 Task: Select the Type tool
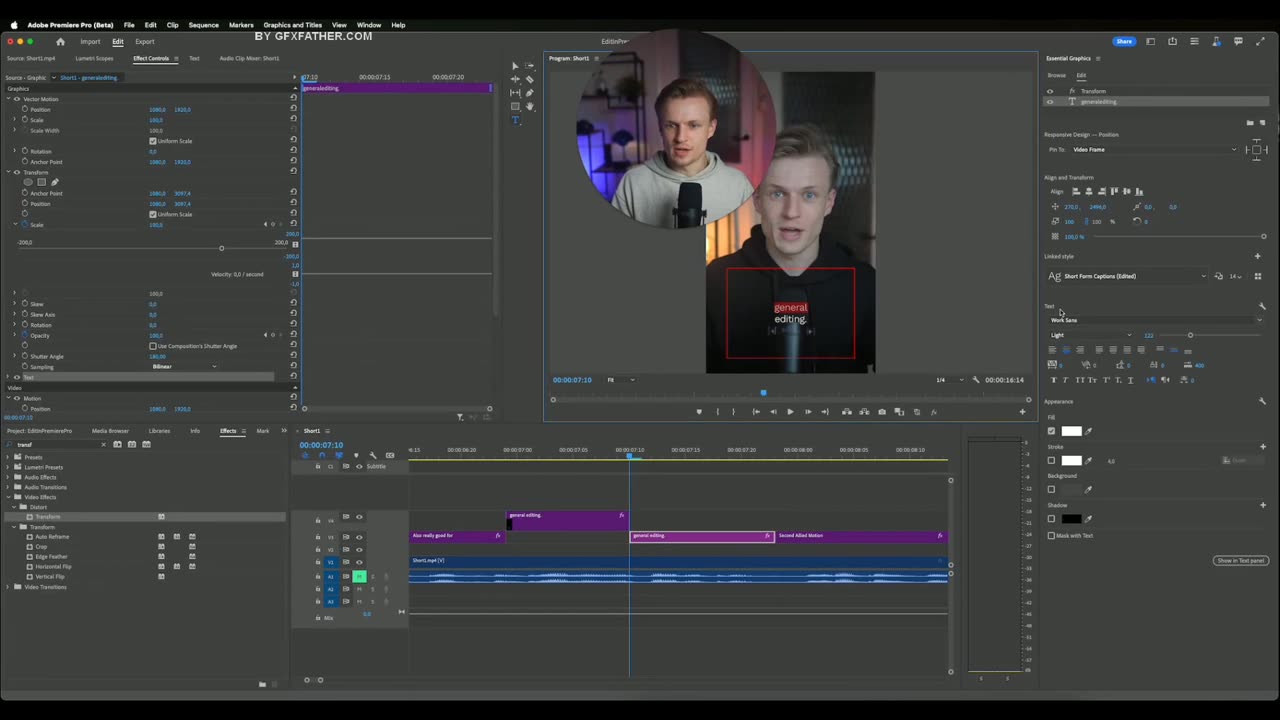515,120
